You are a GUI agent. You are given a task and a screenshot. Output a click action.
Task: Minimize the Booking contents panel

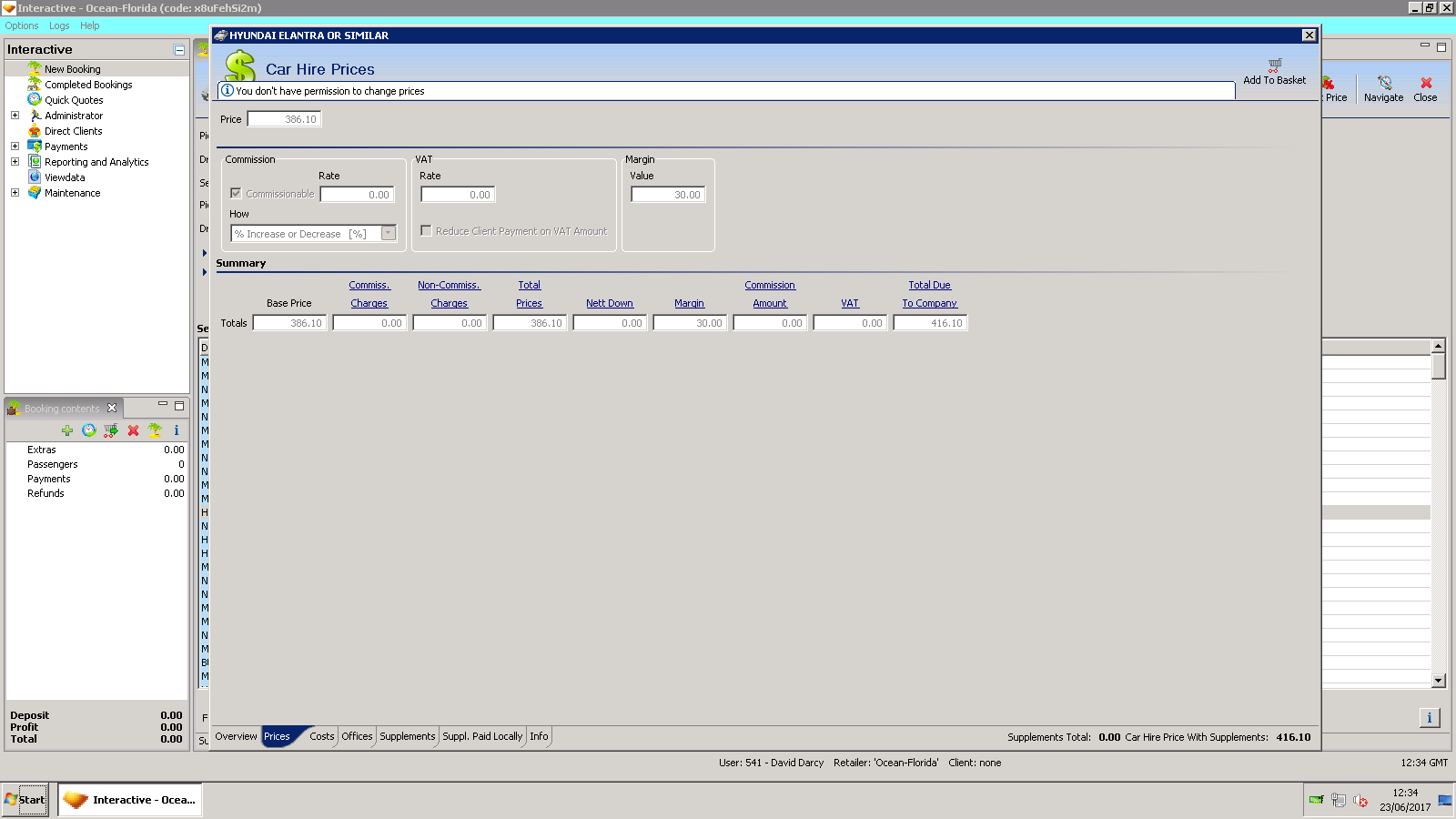coord(163,404)
